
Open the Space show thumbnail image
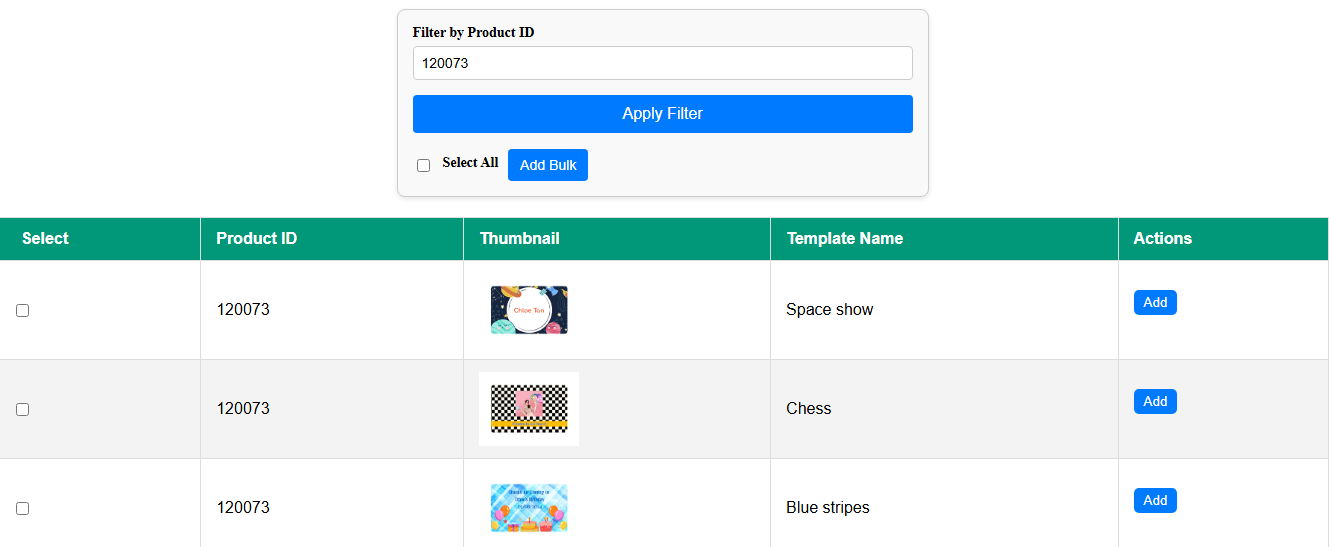click(529, 310)
